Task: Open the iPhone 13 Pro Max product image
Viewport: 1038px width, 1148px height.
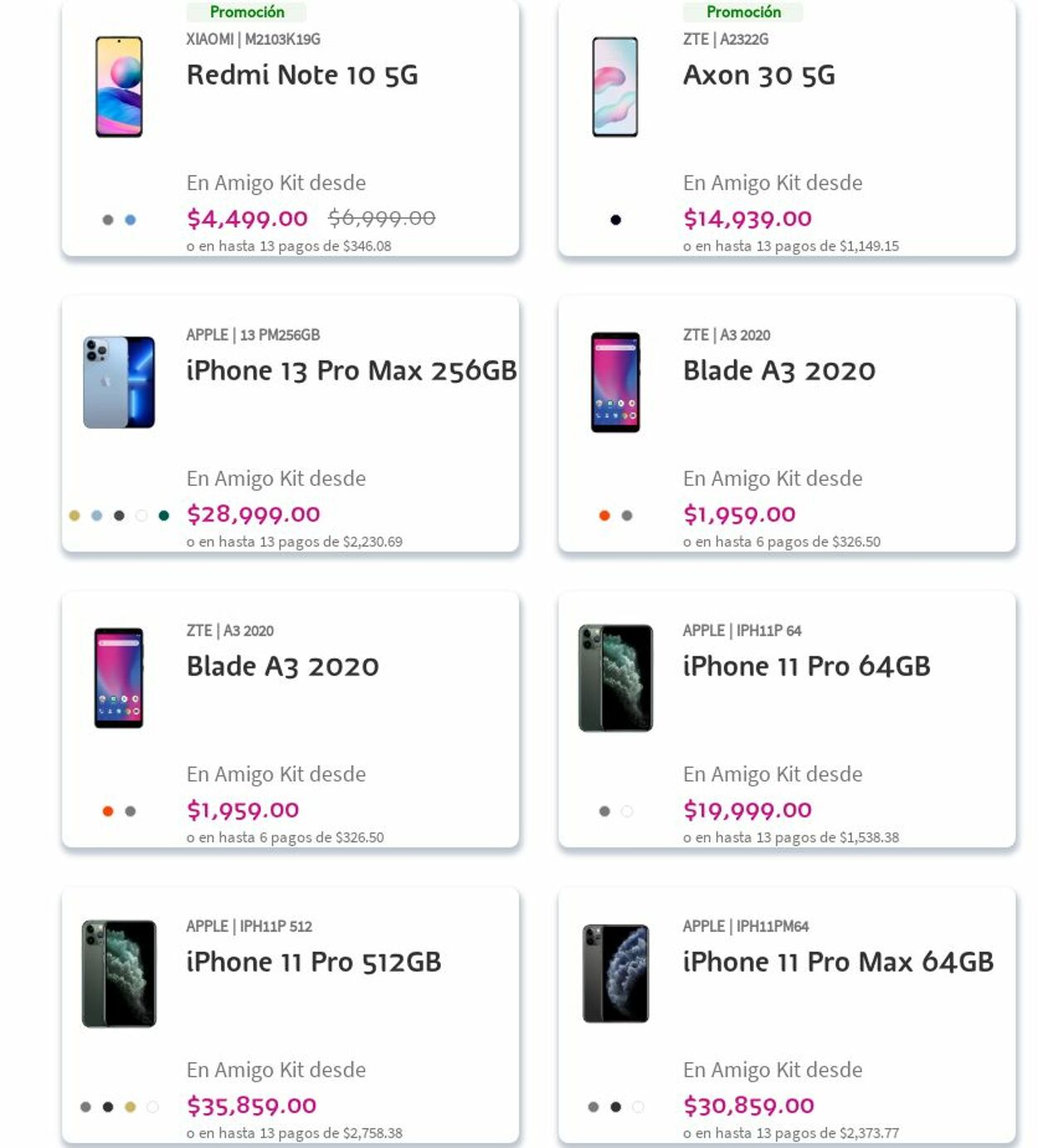Action: point(119,382)
